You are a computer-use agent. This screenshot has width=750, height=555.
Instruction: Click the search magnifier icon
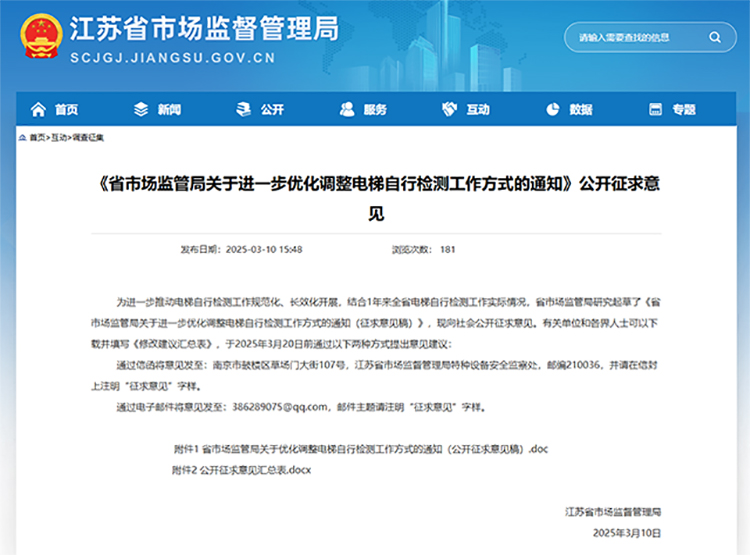716,39
